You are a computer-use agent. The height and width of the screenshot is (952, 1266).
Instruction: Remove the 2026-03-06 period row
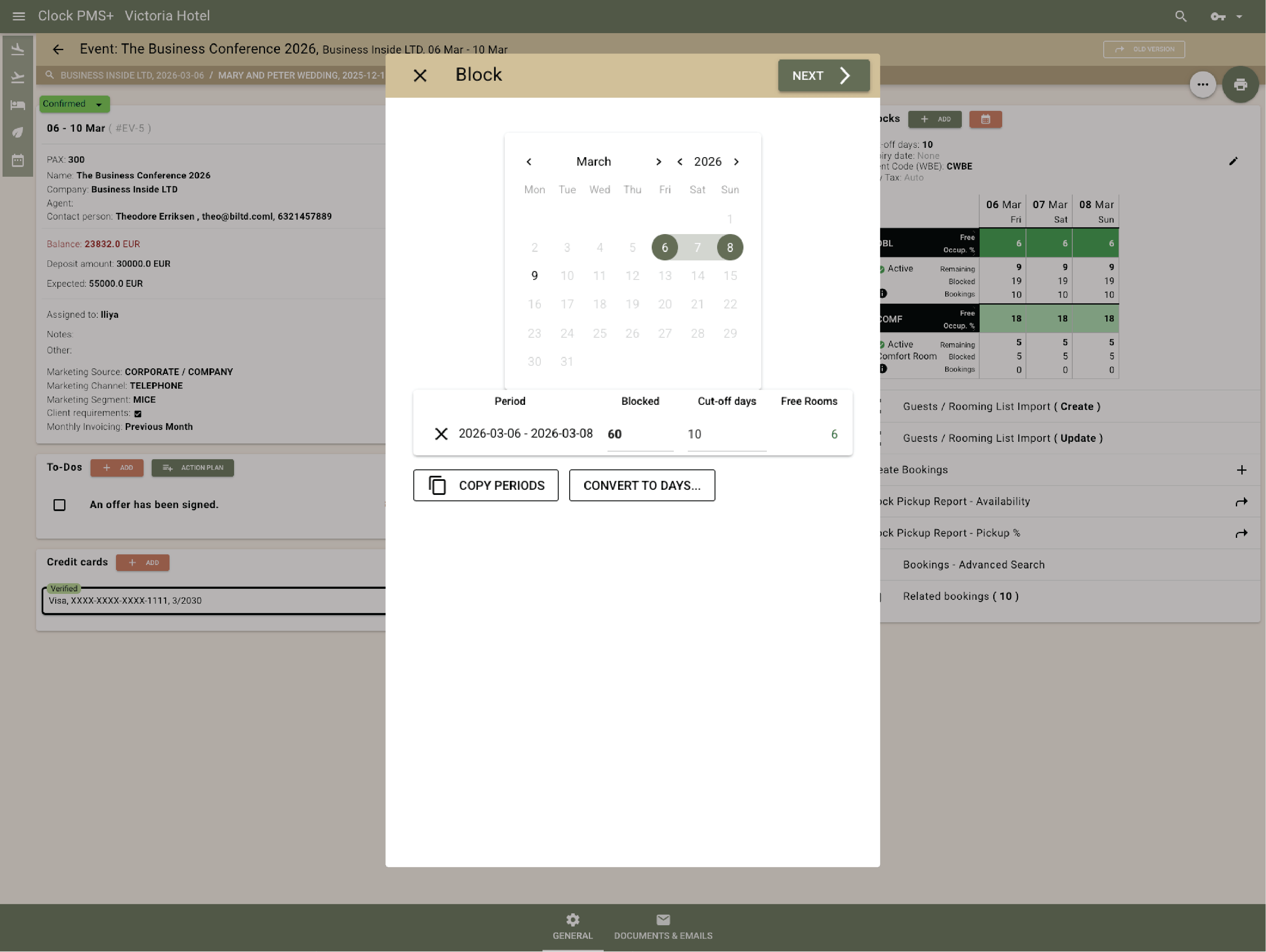(x=441, y=434)
